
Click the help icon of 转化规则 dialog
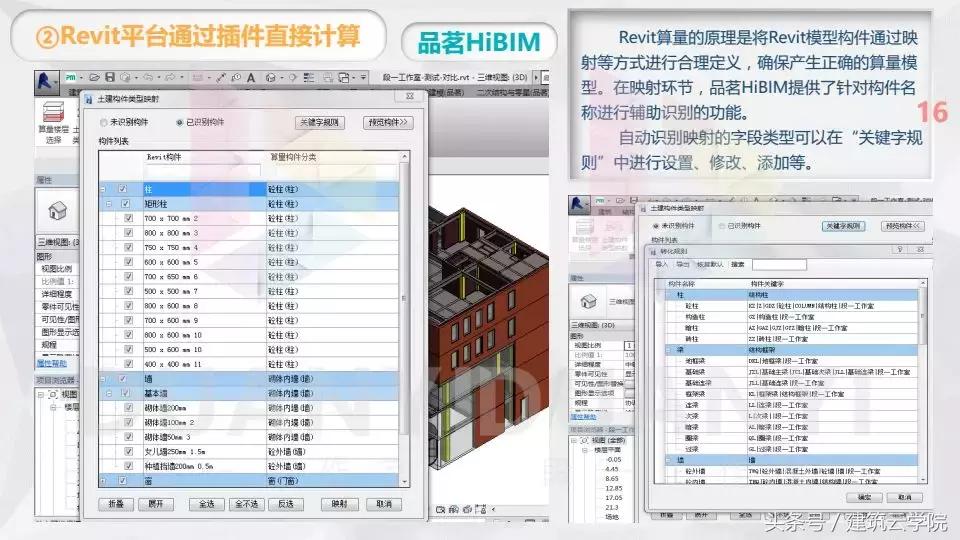[900, 250]
